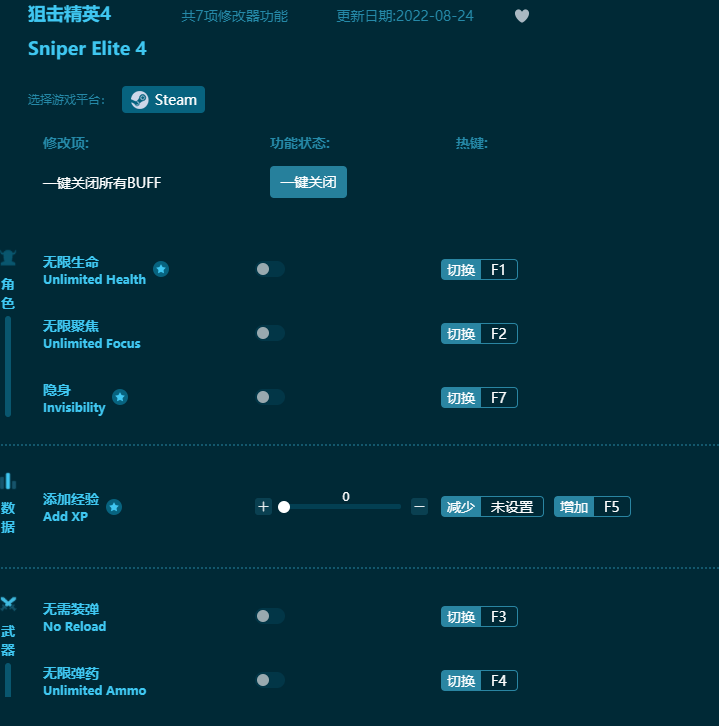
Task: Click the No Reload label
Action: (x=75, y=626)
